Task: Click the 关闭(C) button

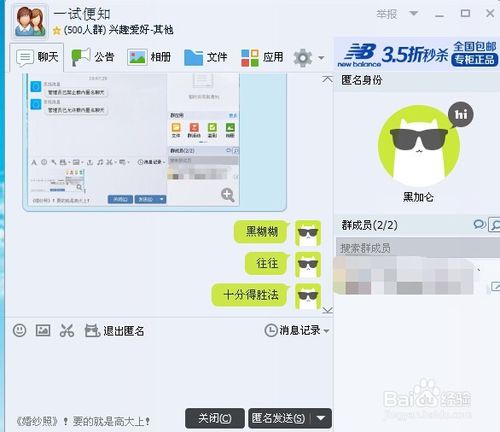Action: [215, 418]
